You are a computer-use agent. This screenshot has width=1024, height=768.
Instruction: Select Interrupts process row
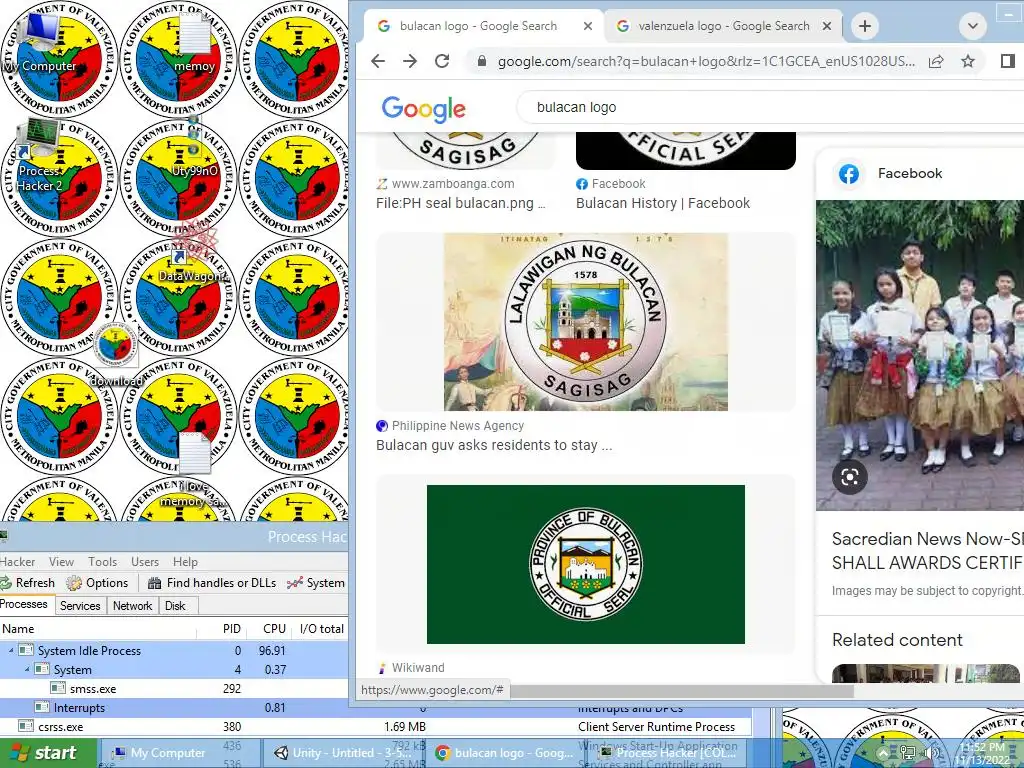[x=174, y=707]
